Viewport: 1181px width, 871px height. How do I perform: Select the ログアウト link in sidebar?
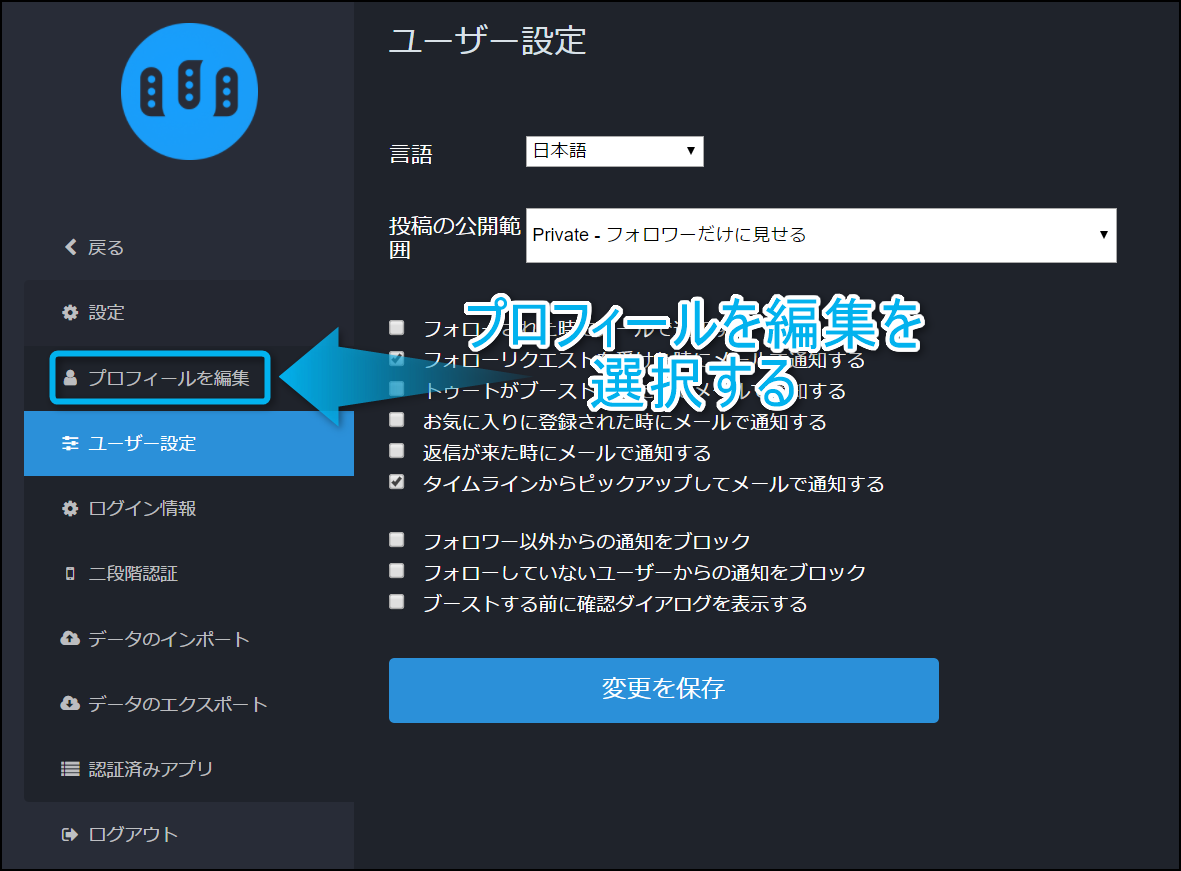click(x=132, y=834)
